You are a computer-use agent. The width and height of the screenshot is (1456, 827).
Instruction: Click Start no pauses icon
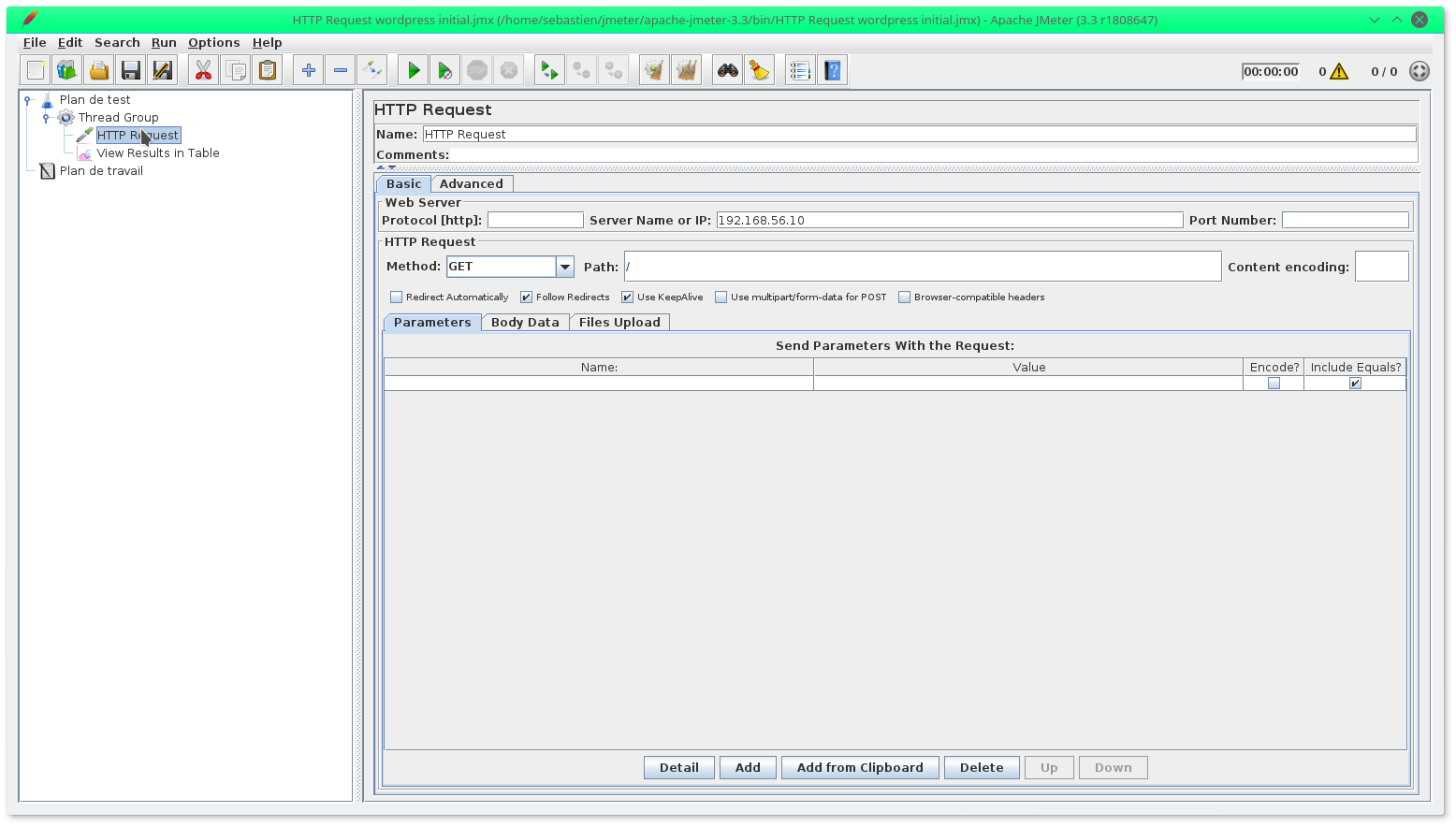(x=445, y=70)
